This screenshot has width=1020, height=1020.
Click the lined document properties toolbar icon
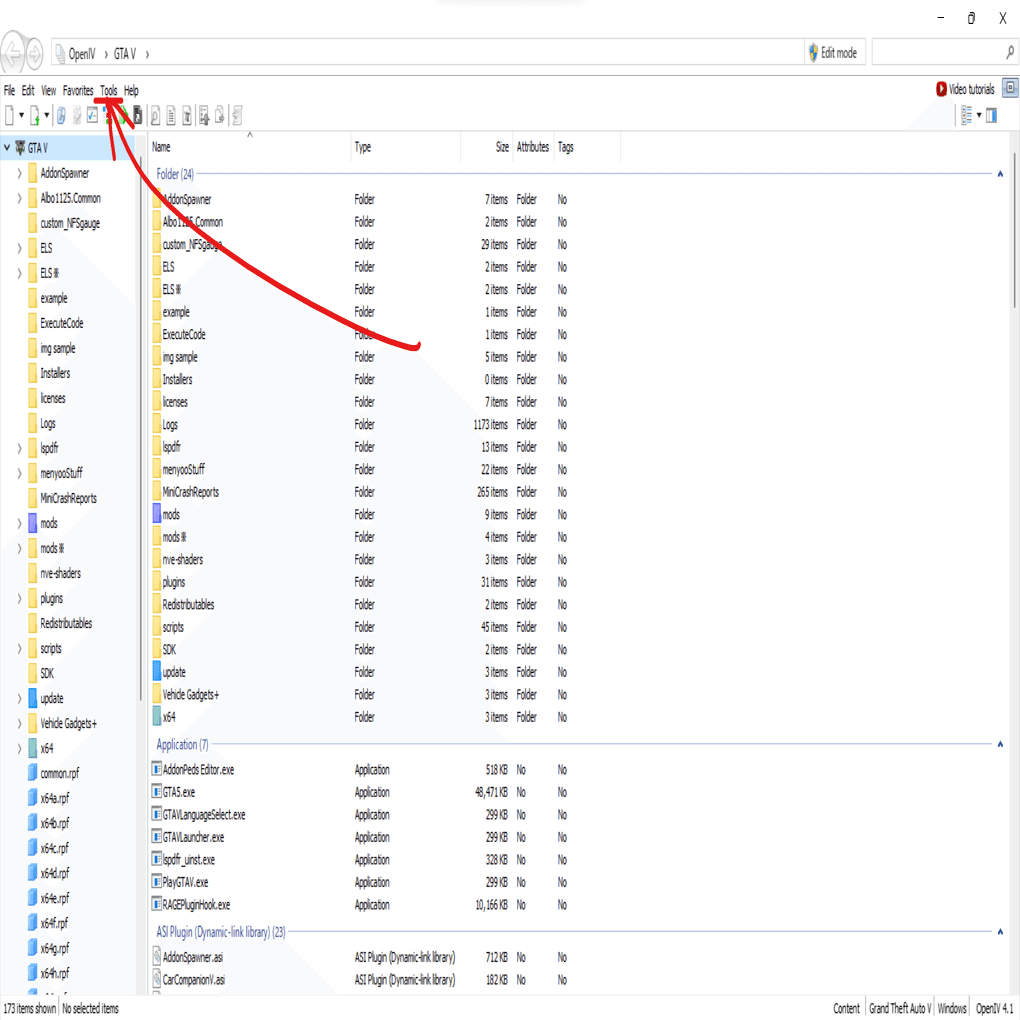171,116
